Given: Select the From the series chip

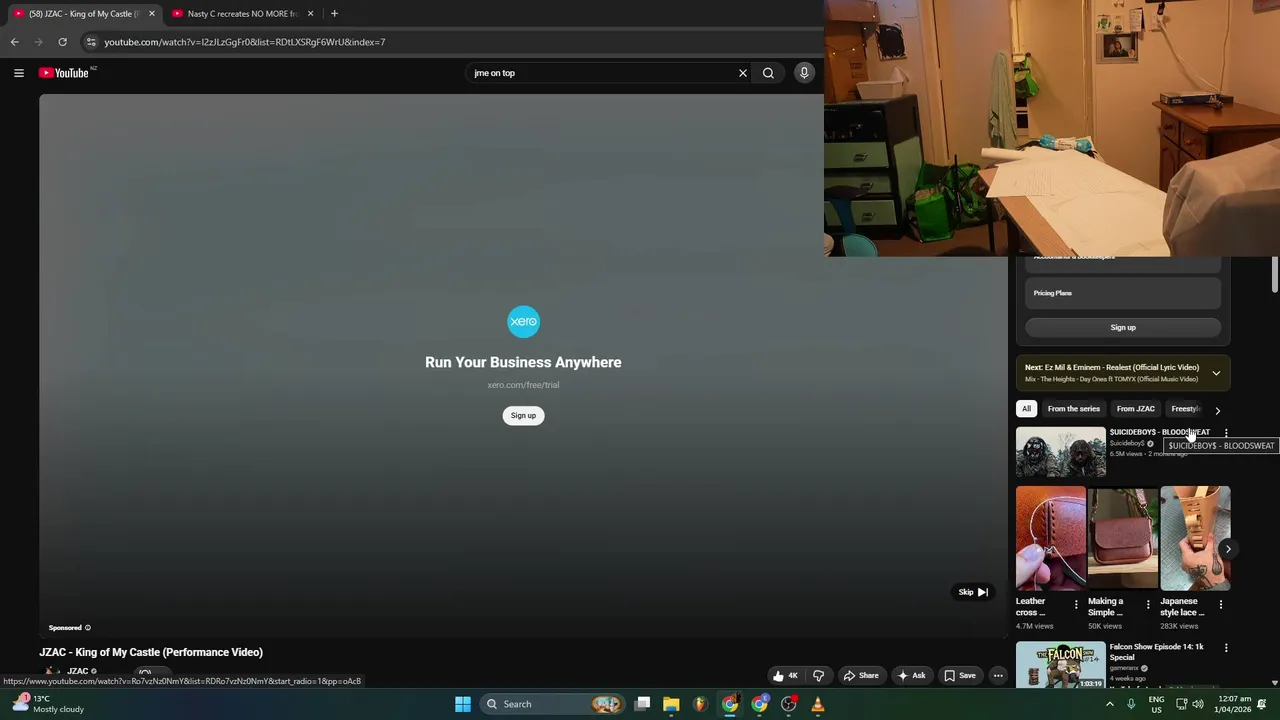Looking at the screenshot, I should point(1074,409).
